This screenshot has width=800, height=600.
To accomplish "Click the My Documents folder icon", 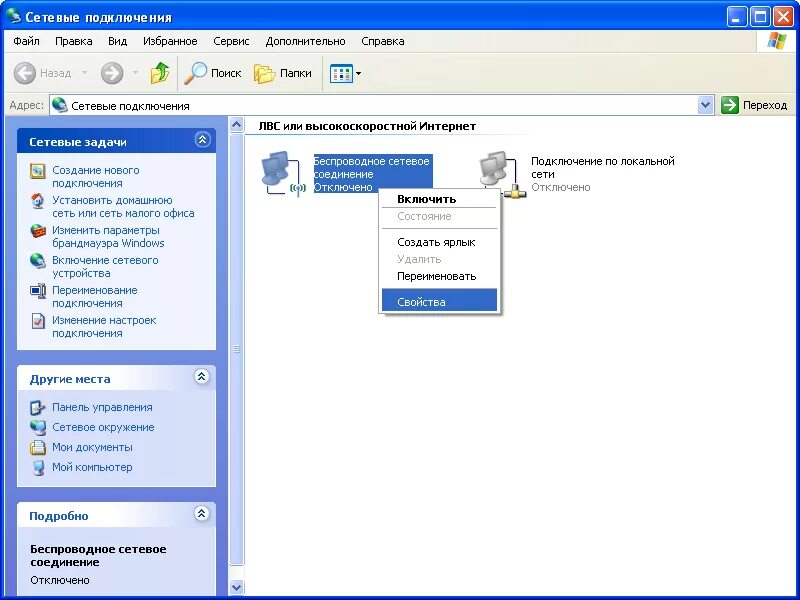I will (38, 447).
